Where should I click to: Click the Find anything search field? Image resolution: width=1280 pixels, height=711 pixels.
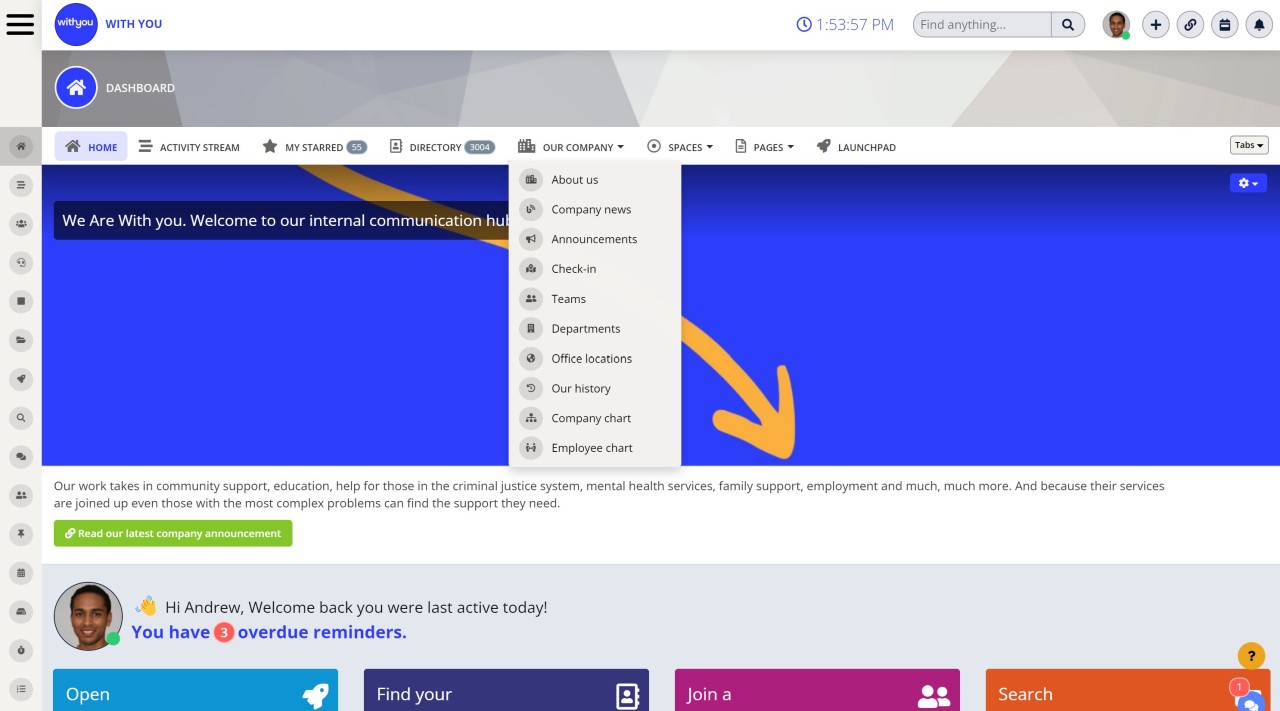(980, 24)
